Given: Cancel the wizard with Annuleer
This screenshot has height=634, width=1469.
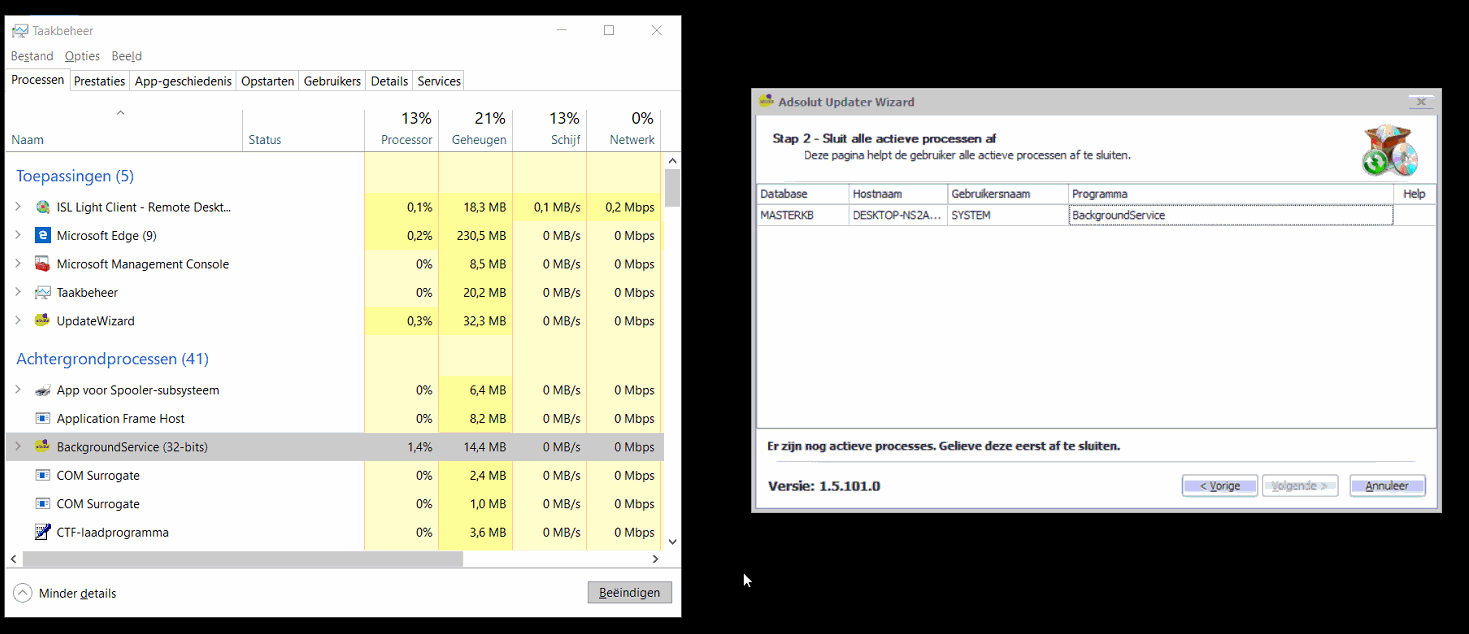Looking at the screenshot, I should pyautogui.click(x=1386, y=486).
